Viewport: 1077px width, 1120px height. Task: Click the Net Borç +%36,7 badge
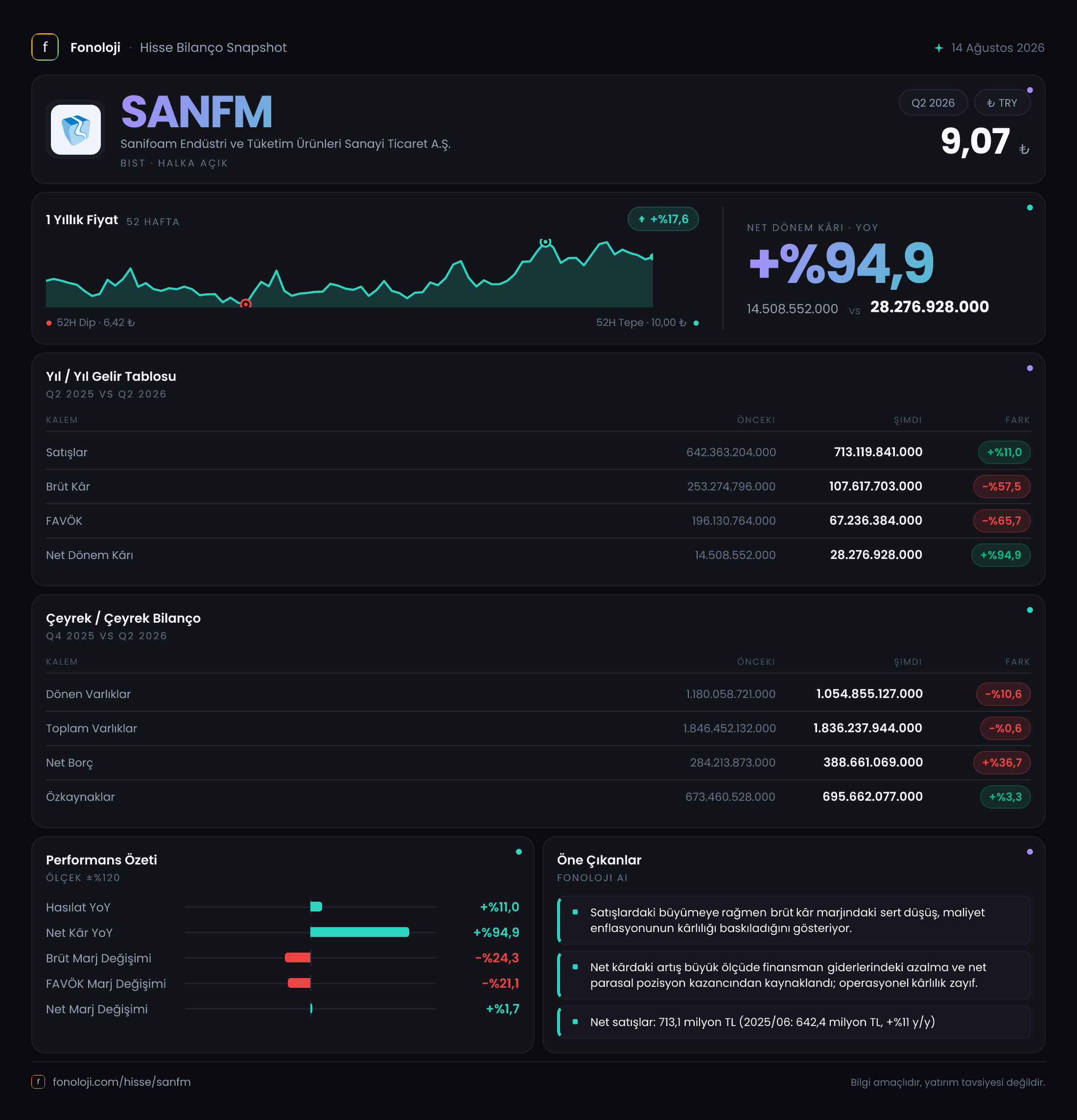pyautogui.click(x=1002, y=762)
